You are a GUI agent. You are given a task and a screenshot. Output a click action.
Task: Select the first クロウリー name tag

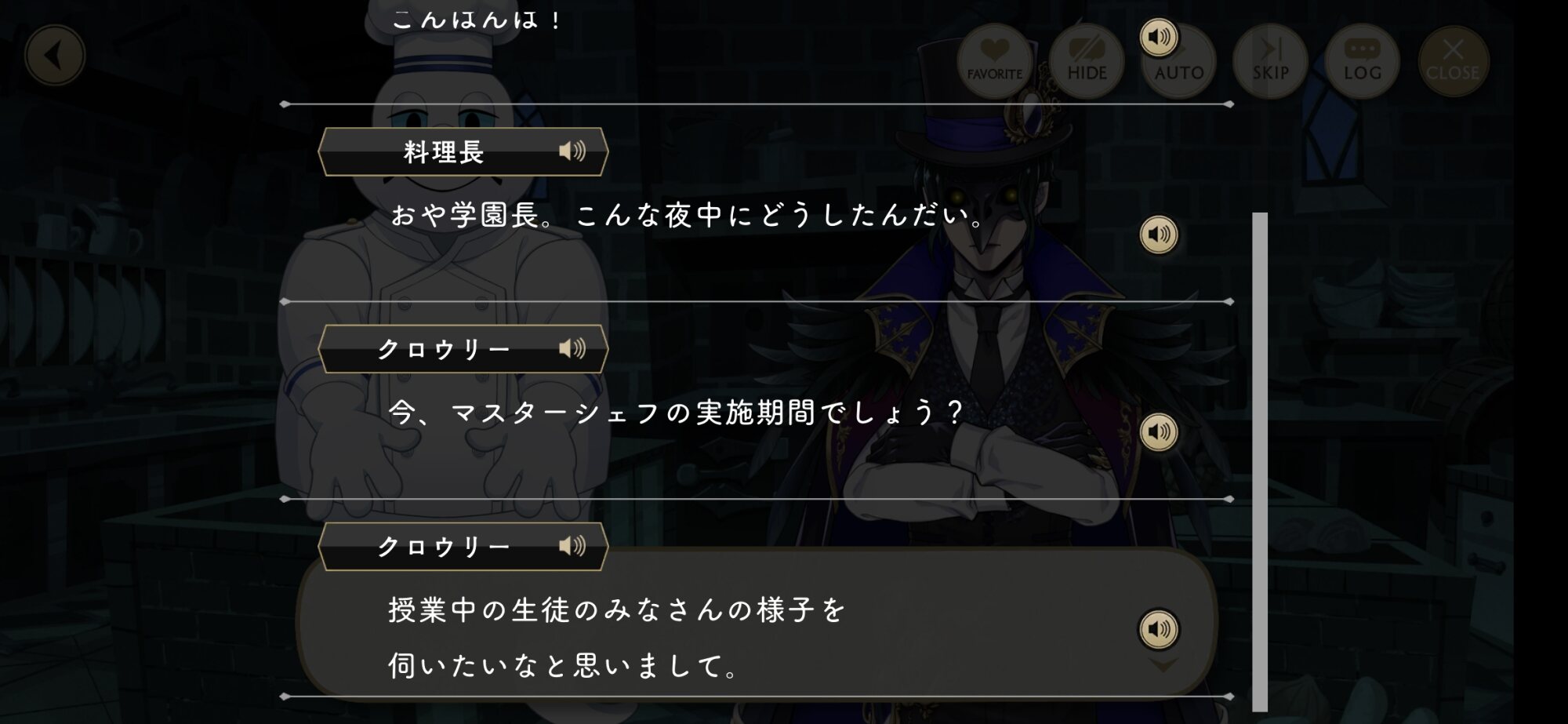pos(463,348)
